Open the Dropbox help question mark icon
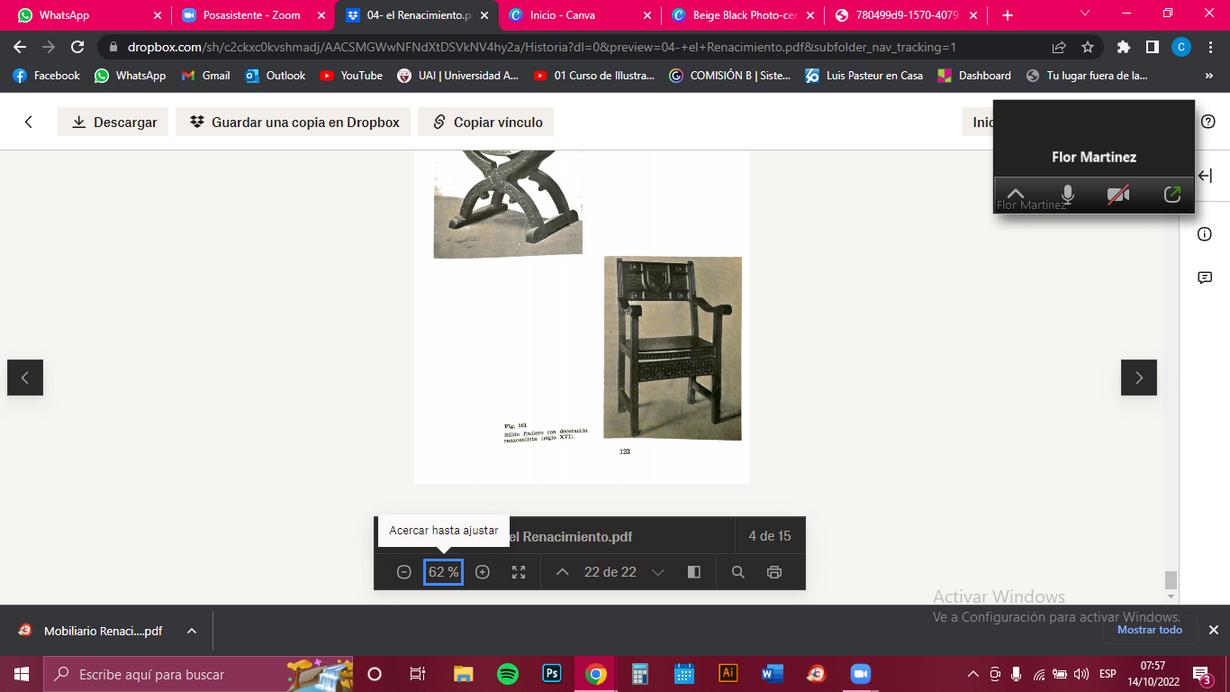The width and height of the screenshot is (1230, 692). point(1207,121)
